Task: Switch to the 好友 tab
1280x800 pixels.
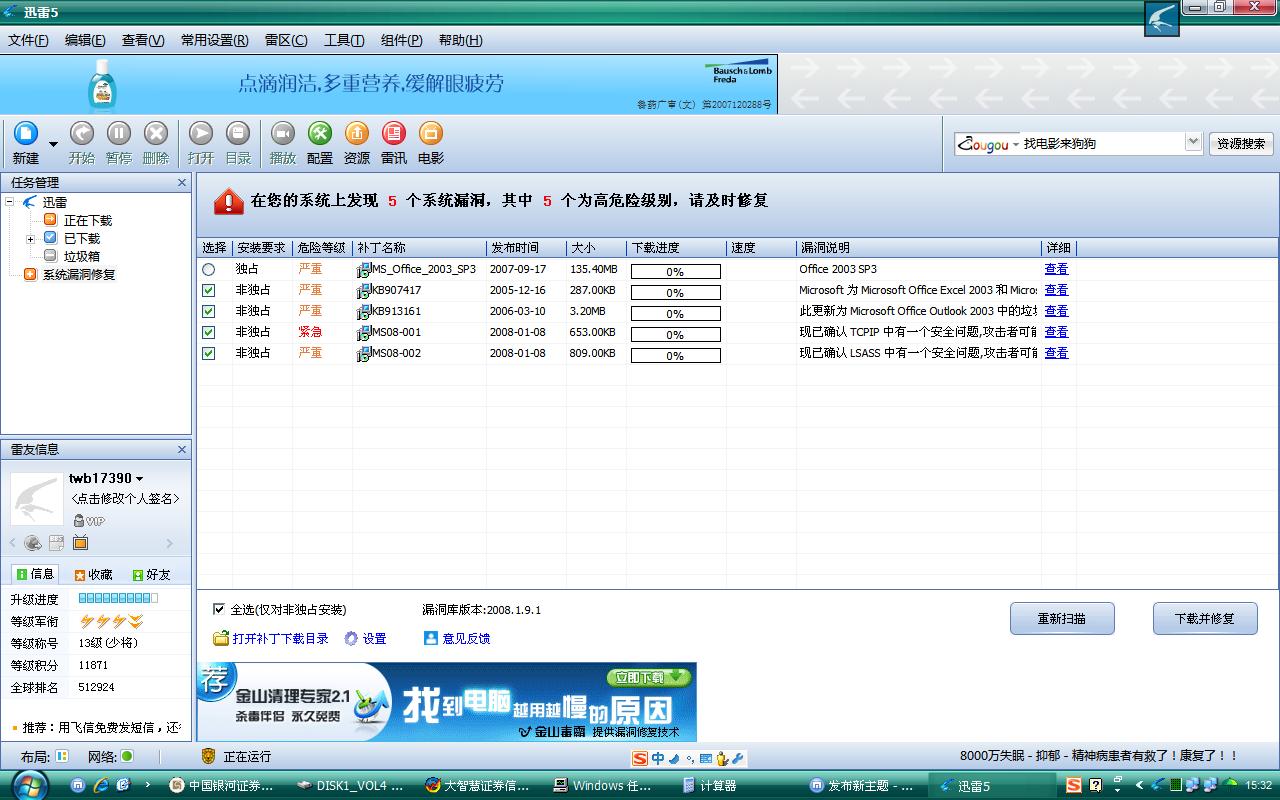Action: [151, 574]
